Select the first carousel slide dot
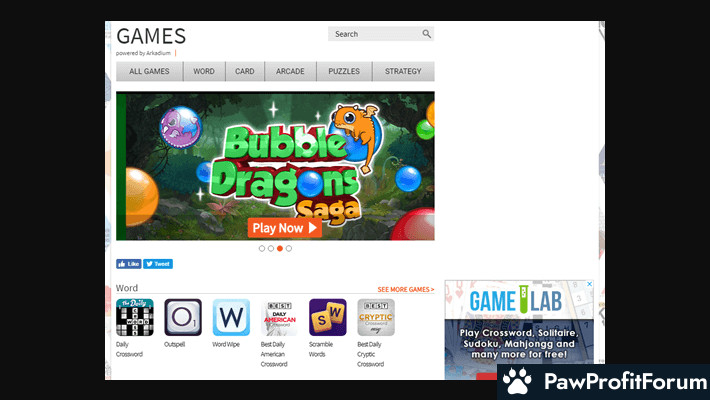710x400 pixels. tap(262, 248)
